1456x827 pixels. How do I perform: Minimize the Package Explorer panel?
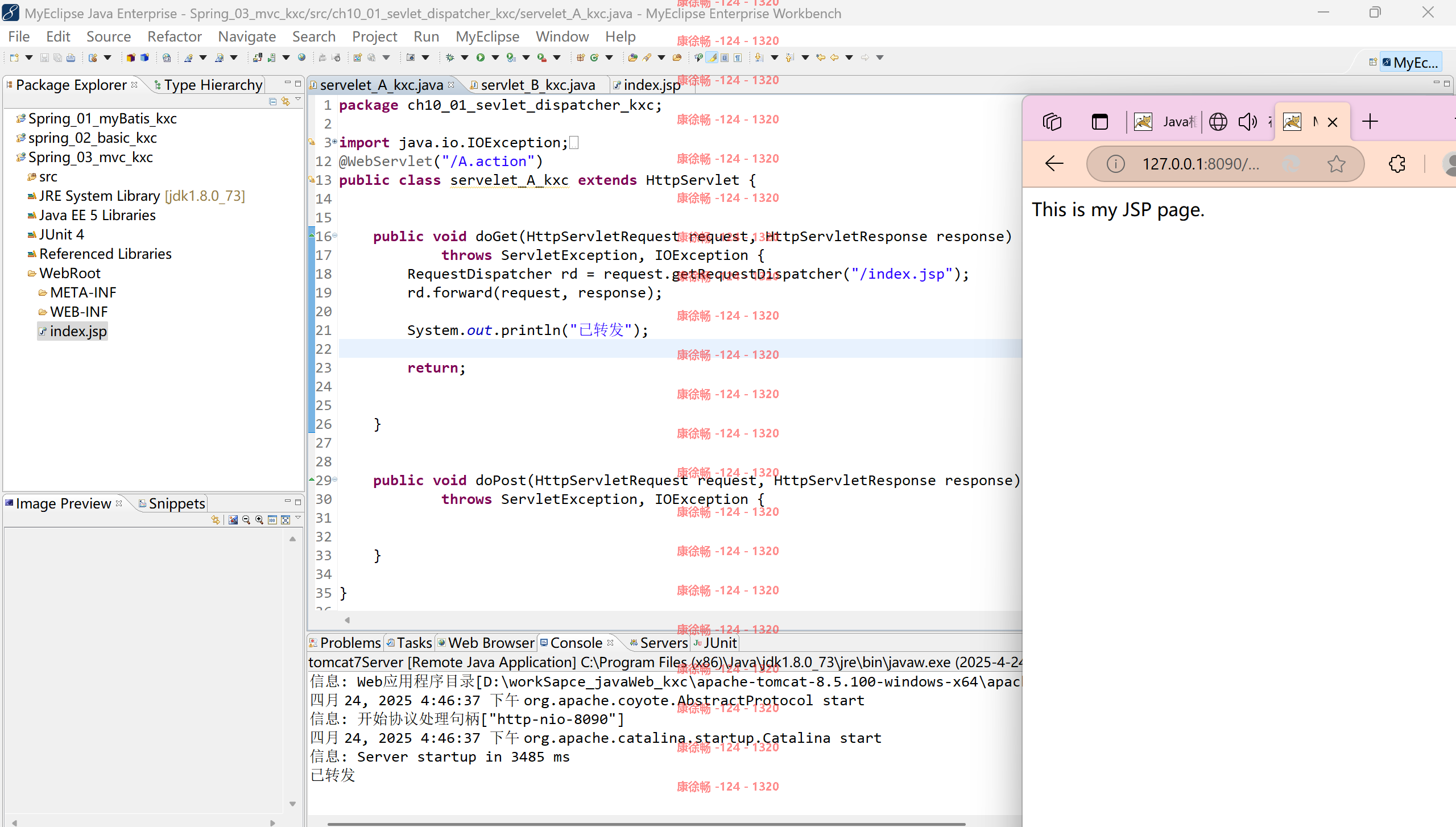(x=287, y=83)
